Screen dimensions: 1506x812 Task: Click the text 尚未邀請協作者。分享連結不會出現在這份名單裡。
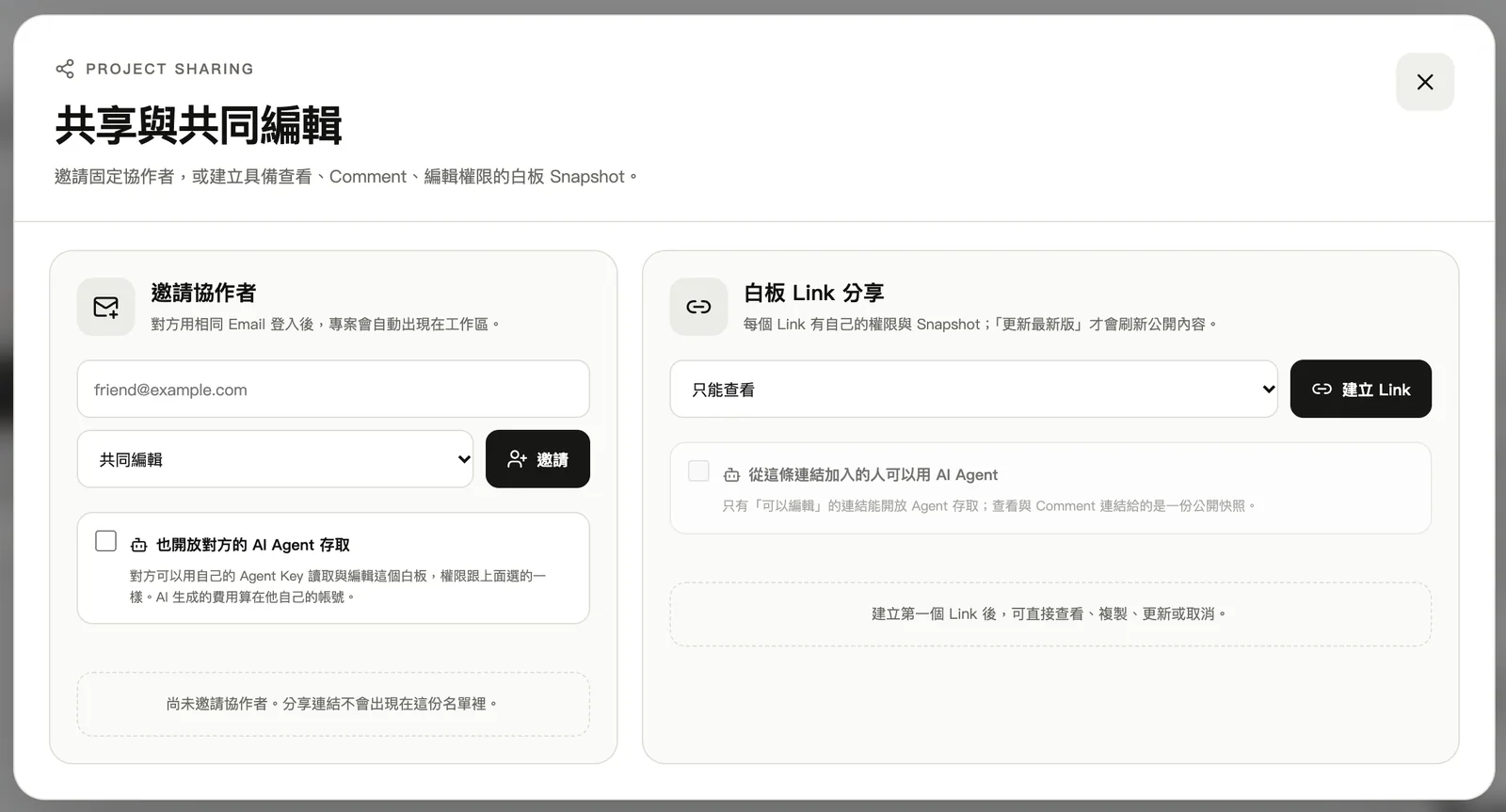(x=333, y=704)
